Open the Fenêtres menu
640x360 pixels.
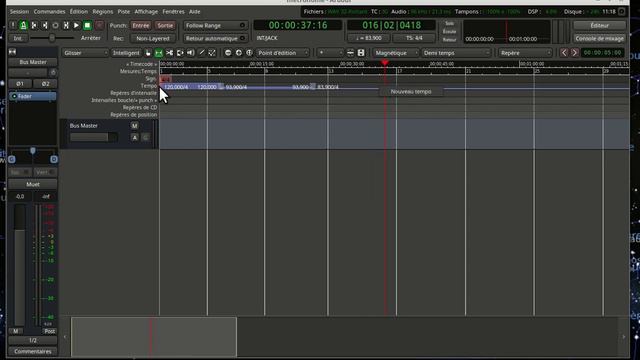173,12
